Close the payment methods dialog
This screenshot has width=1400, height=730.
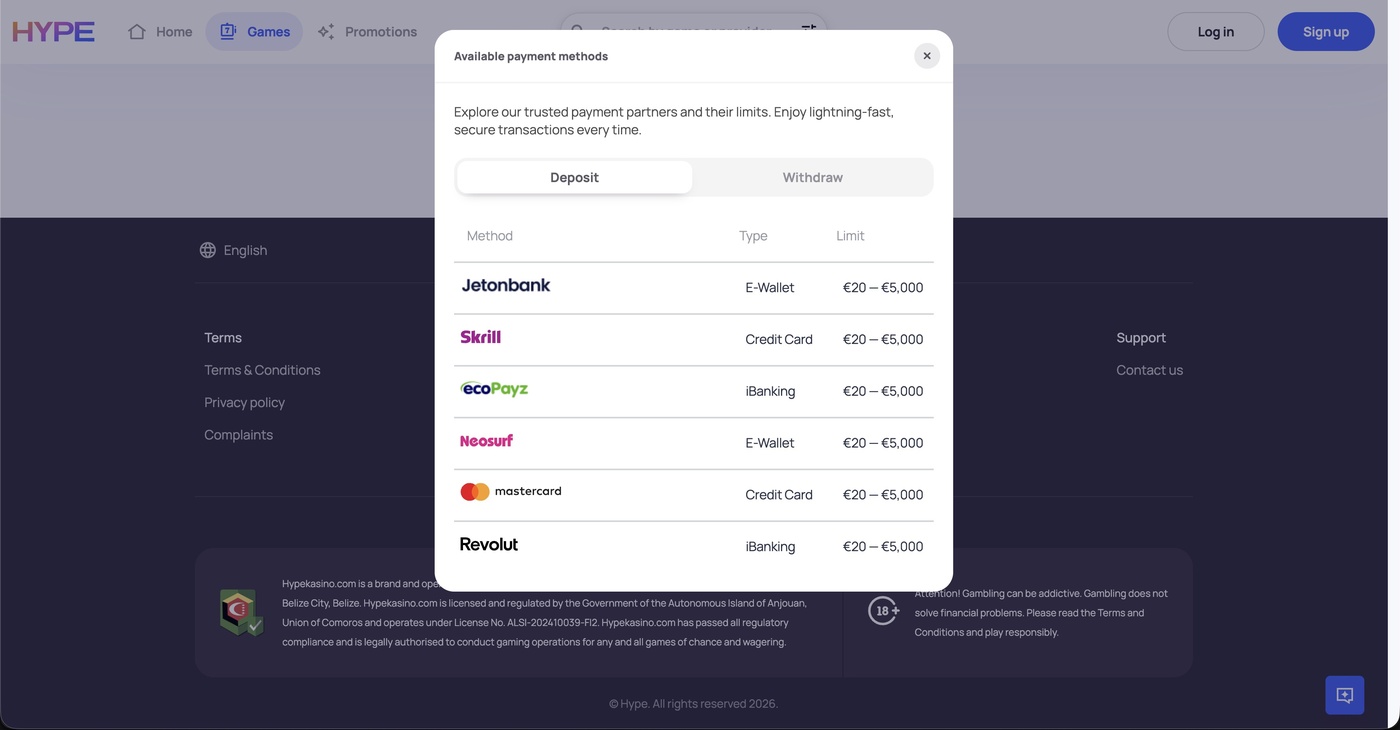[x=927, y=56]
